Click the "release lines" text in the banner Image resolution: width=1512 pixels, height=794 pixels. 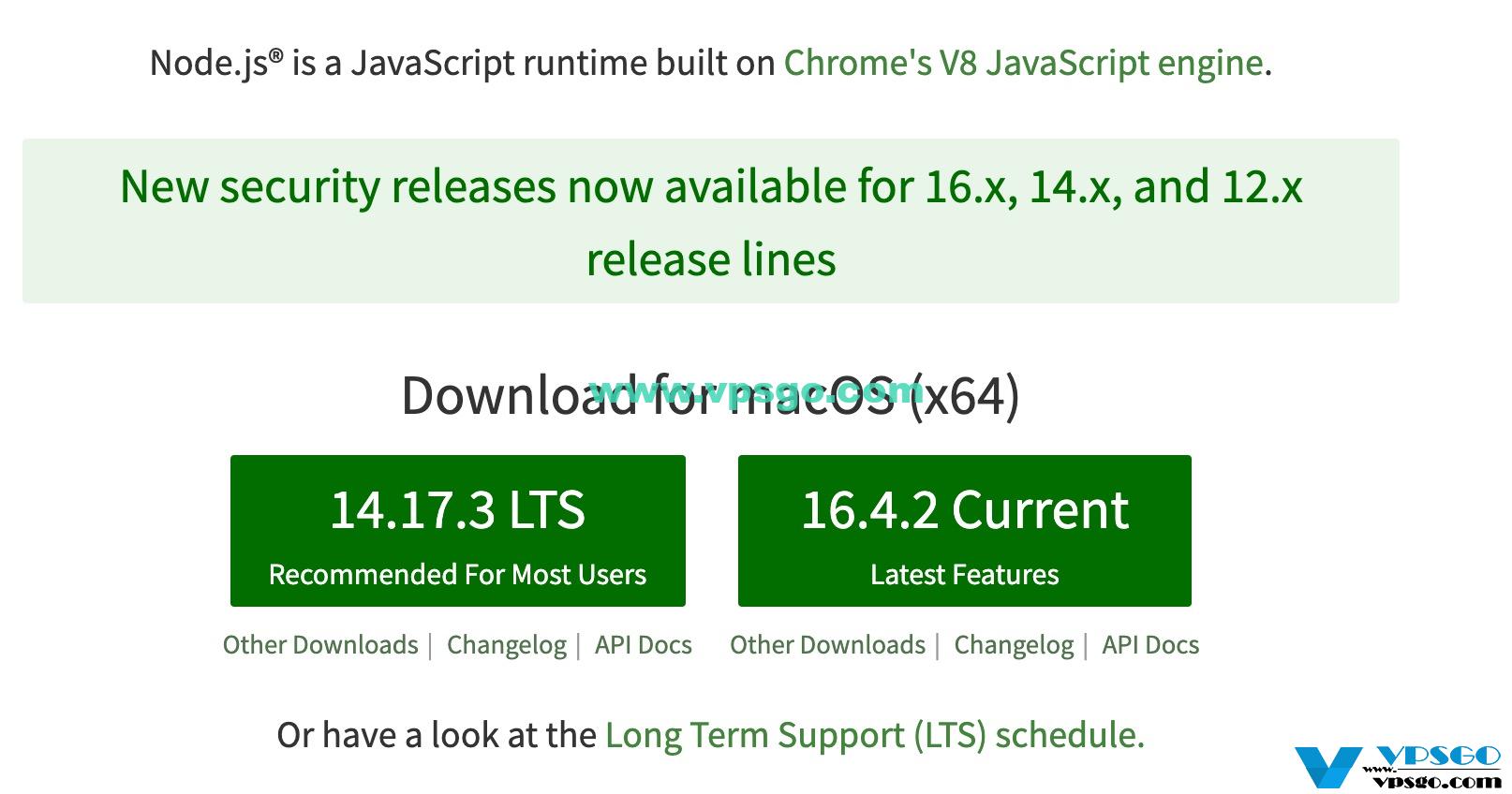pyautogui.click(x=710, y=259)
